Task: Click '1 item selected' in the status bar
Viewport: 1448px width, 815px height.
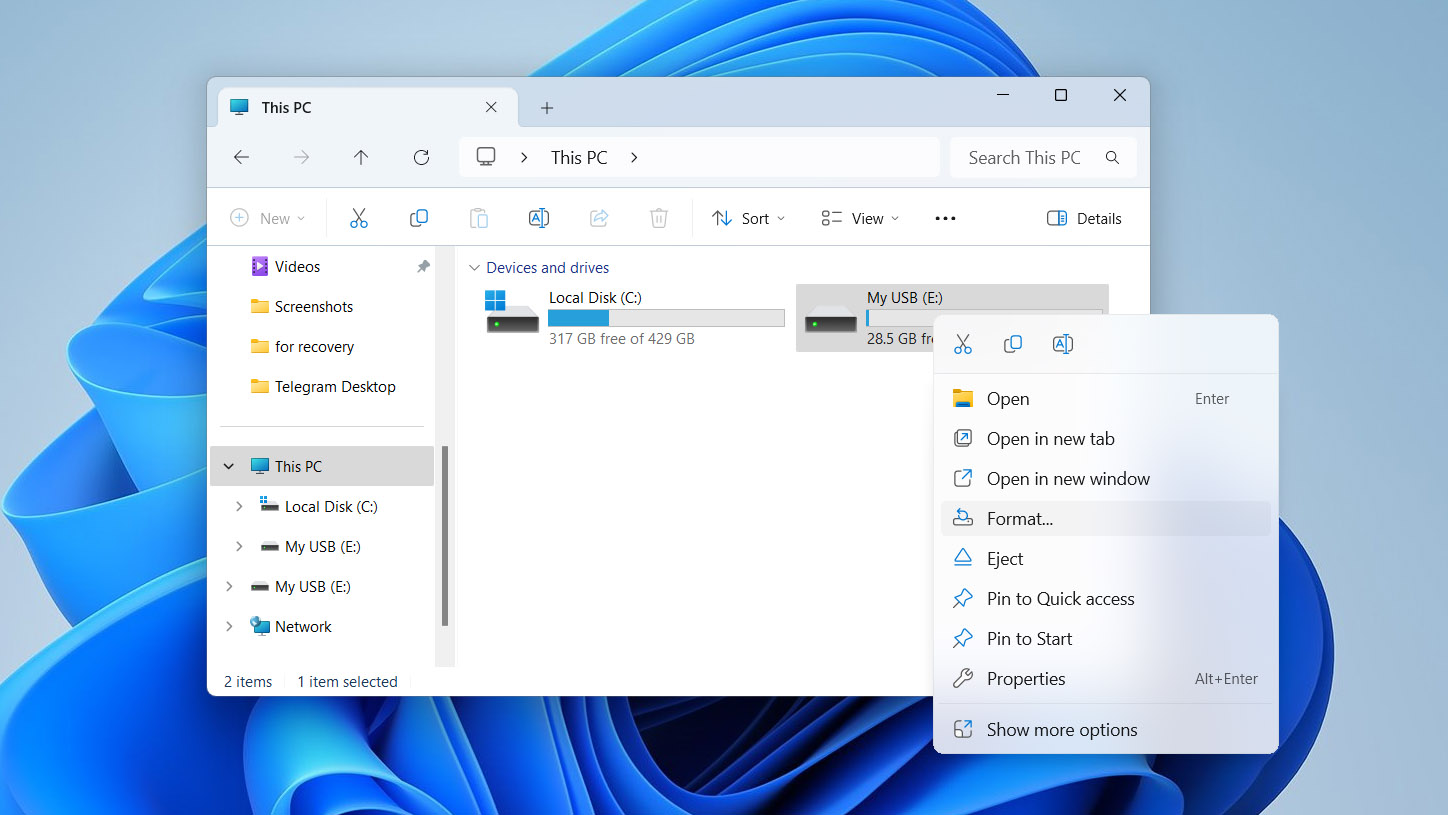Action: (x=347, y=682)
